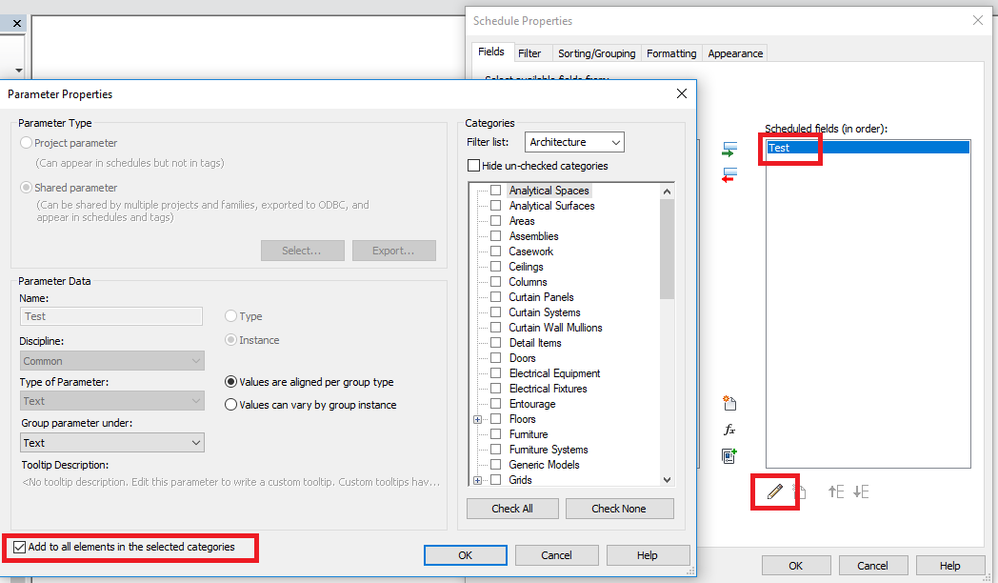Click the Check All button
Viewport: 998px width, 583px height.
(x=512, y=509)
